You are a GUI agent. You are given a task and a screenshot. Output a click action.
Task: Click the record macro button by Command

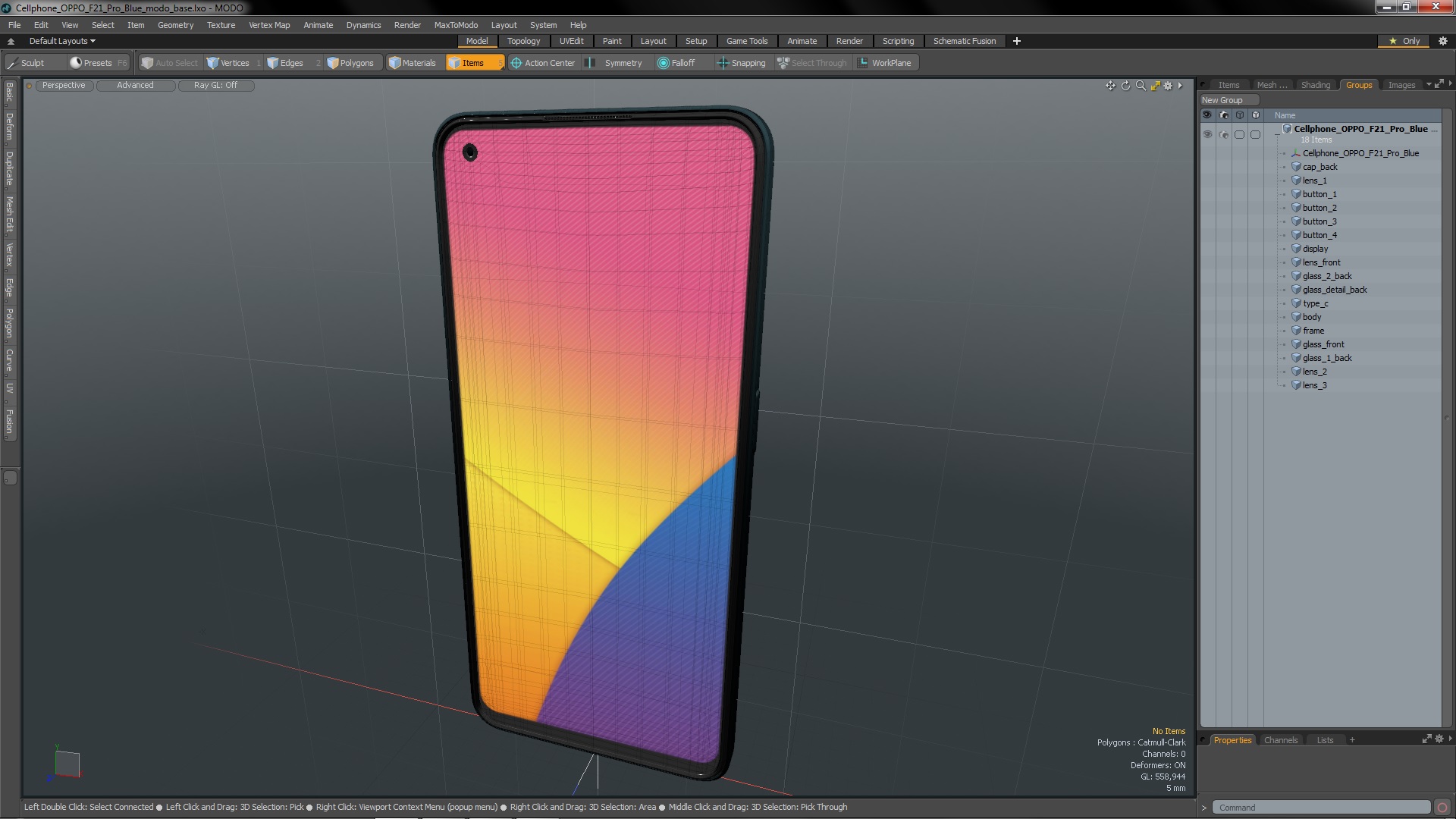click(x=1442, y=808)
